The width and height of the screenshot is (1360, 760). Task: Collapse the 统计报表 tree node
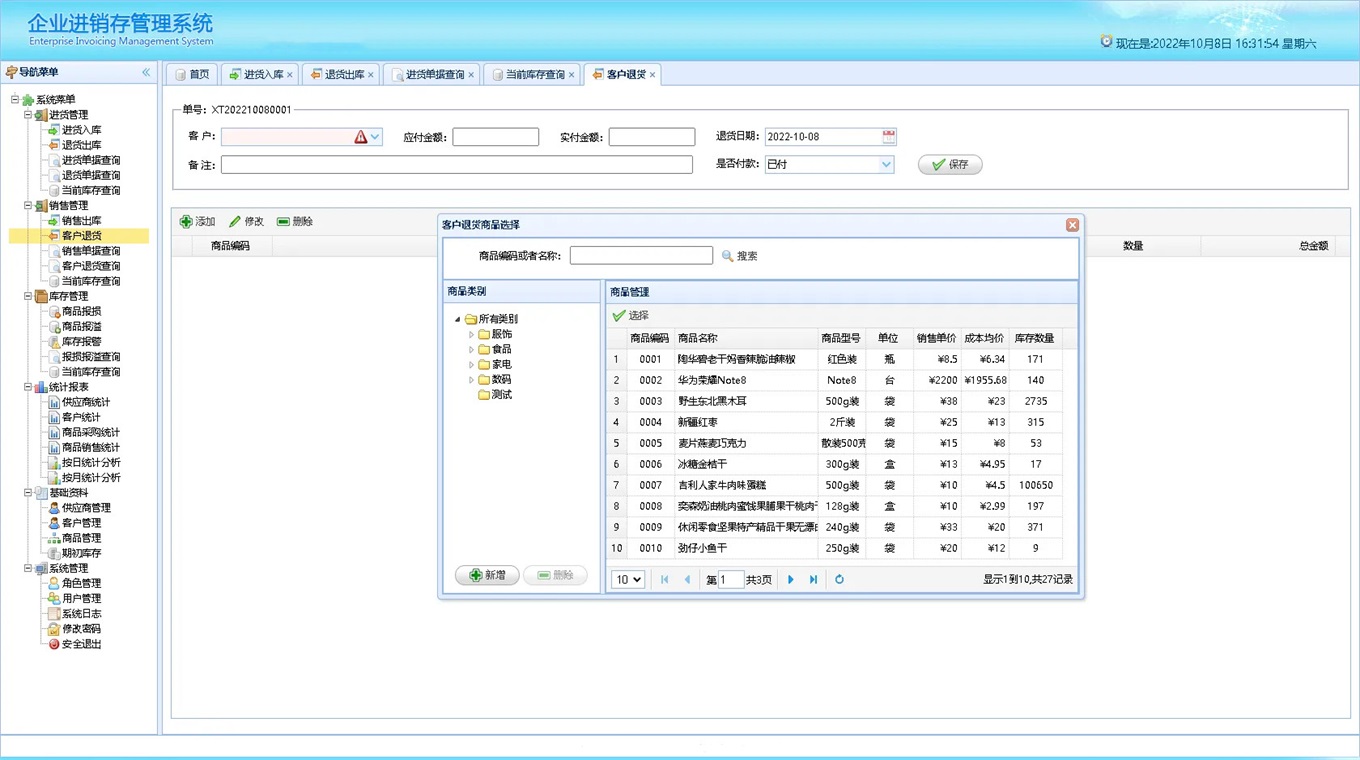point(28,387)
